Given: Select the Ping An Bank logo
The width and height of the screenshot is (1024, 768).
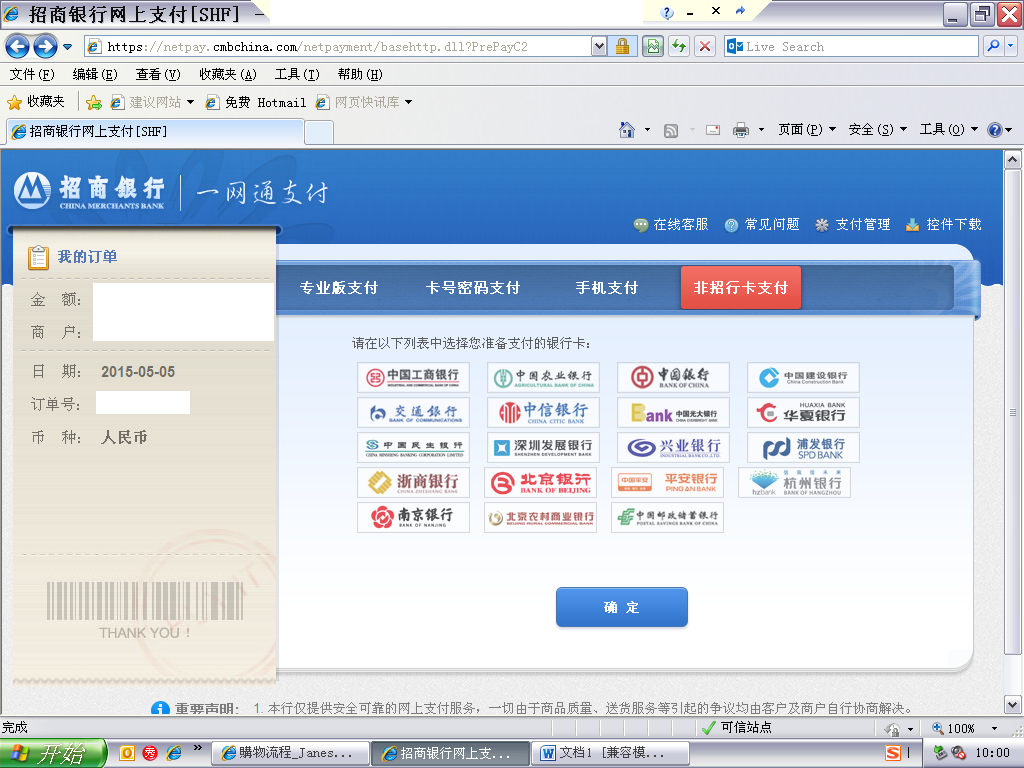Looking at the screenshot, I should 667,483.
